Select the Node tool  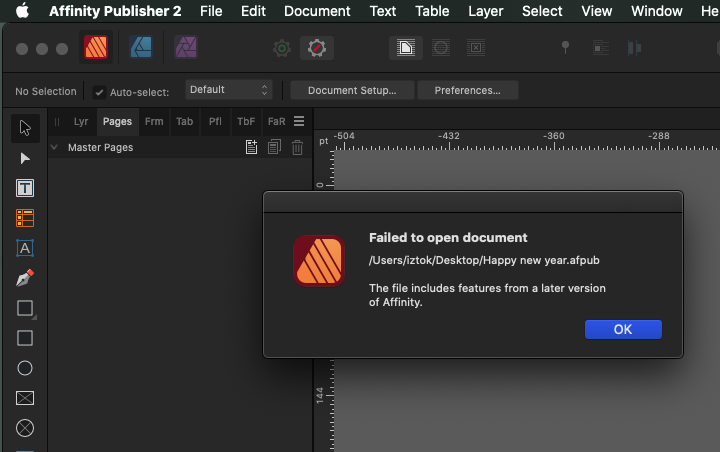coord(25,158)
